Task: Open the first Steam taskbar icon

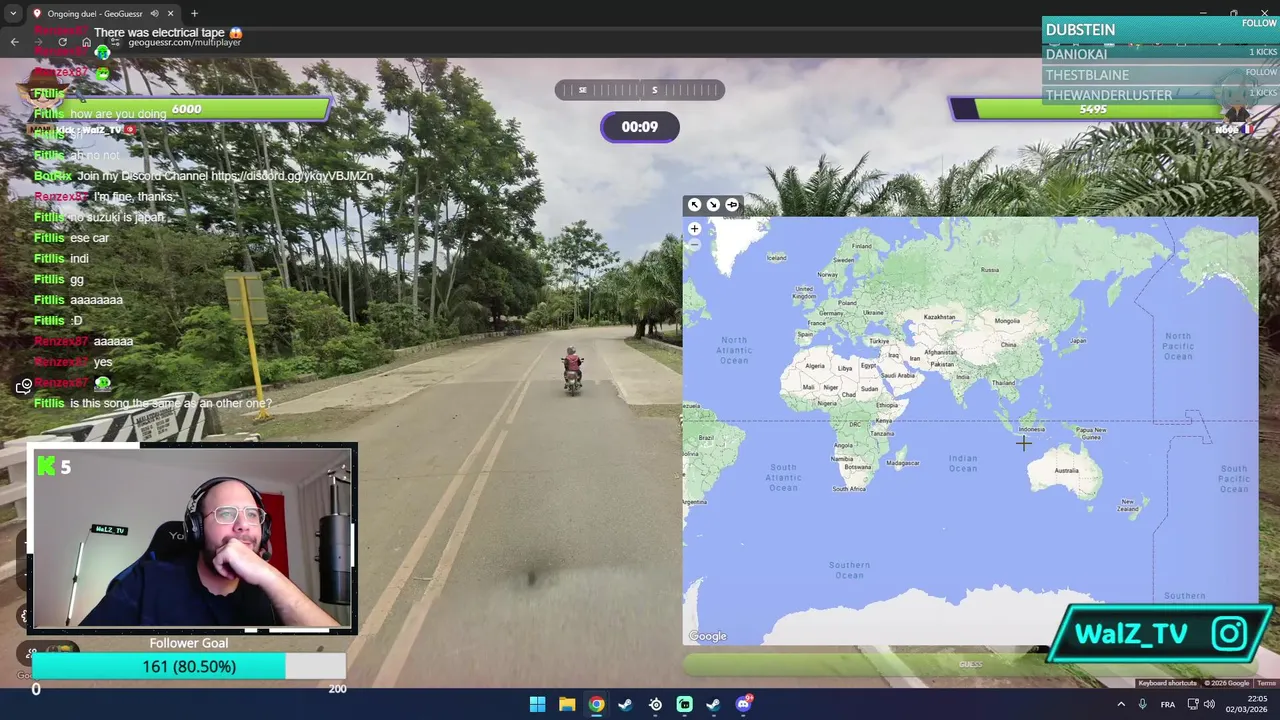Action: (625, 704)
